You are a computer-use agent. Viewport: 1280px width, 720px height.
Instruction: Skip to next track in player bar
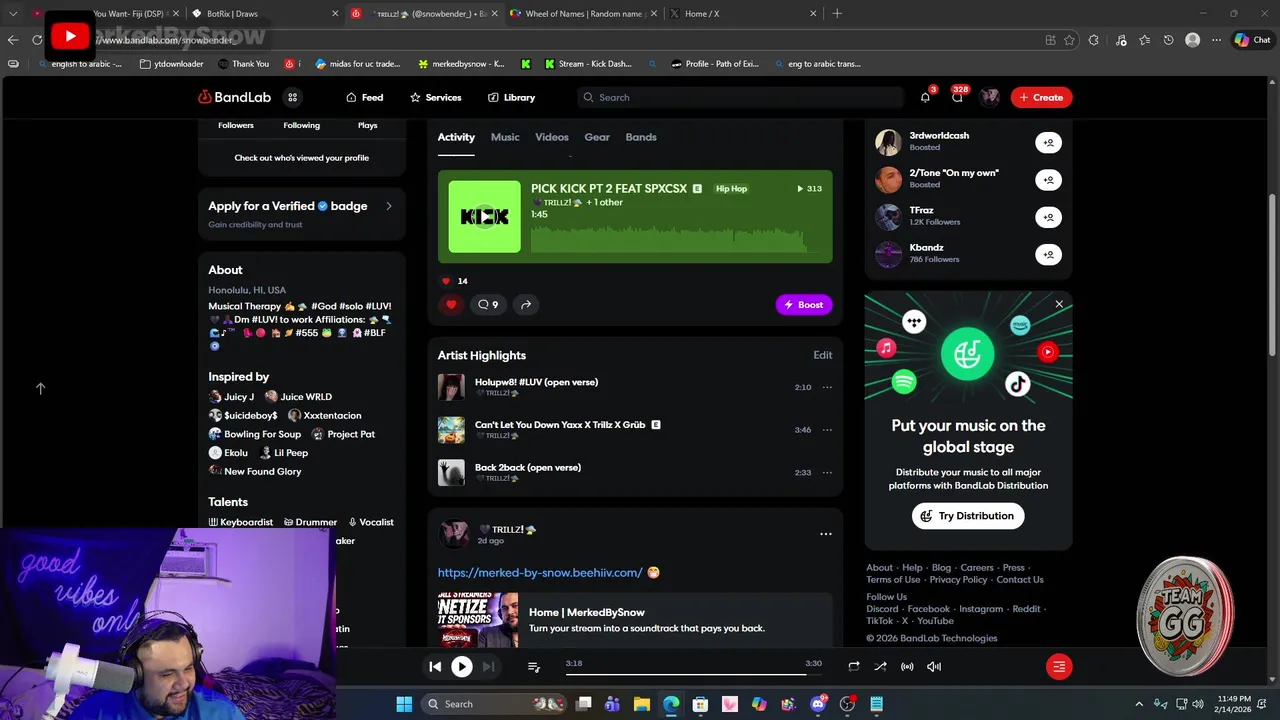488,666
